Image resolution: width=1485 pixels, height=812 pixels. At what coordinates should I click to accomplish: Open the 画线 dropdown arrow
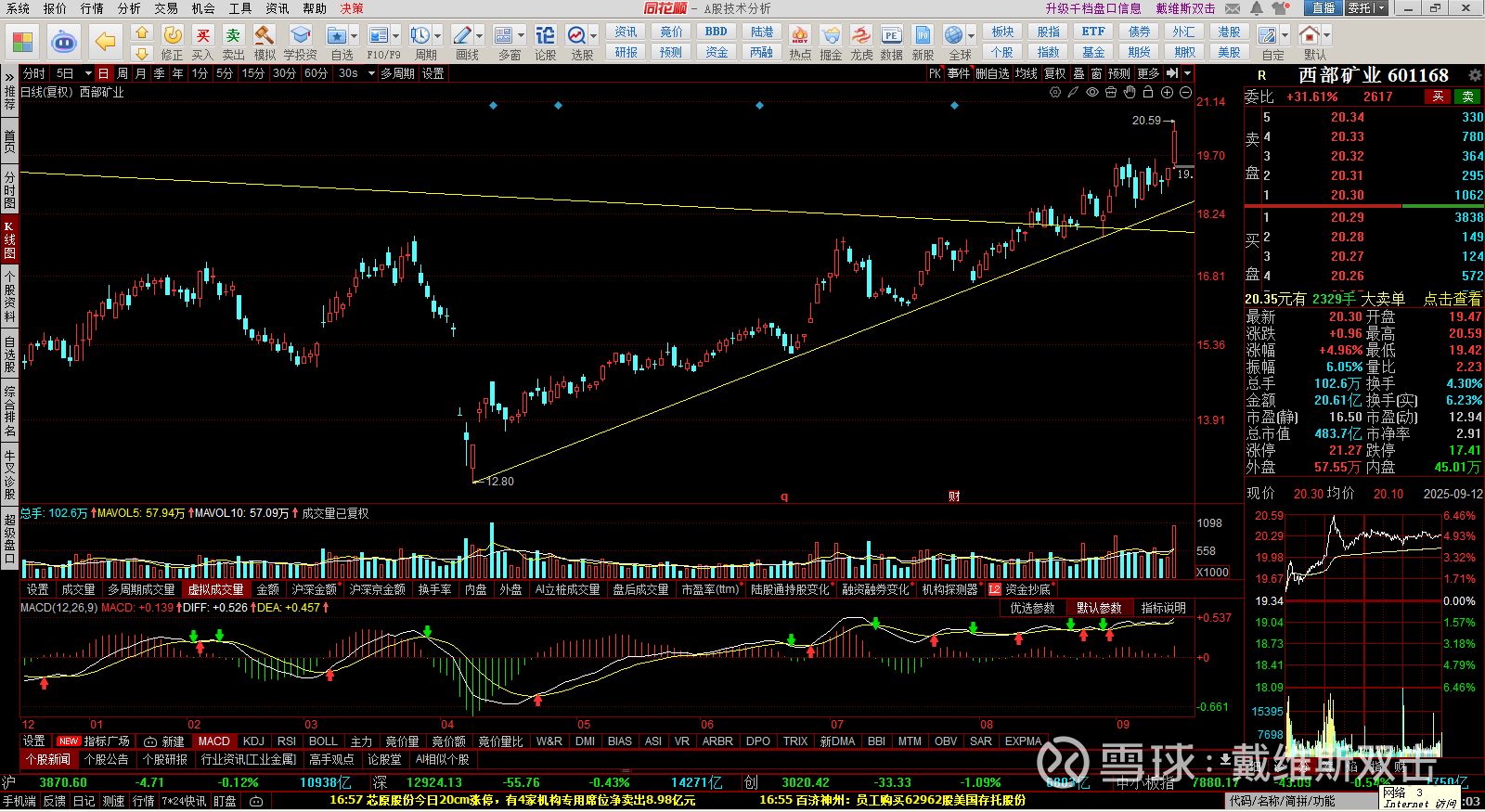coord(480,36)
